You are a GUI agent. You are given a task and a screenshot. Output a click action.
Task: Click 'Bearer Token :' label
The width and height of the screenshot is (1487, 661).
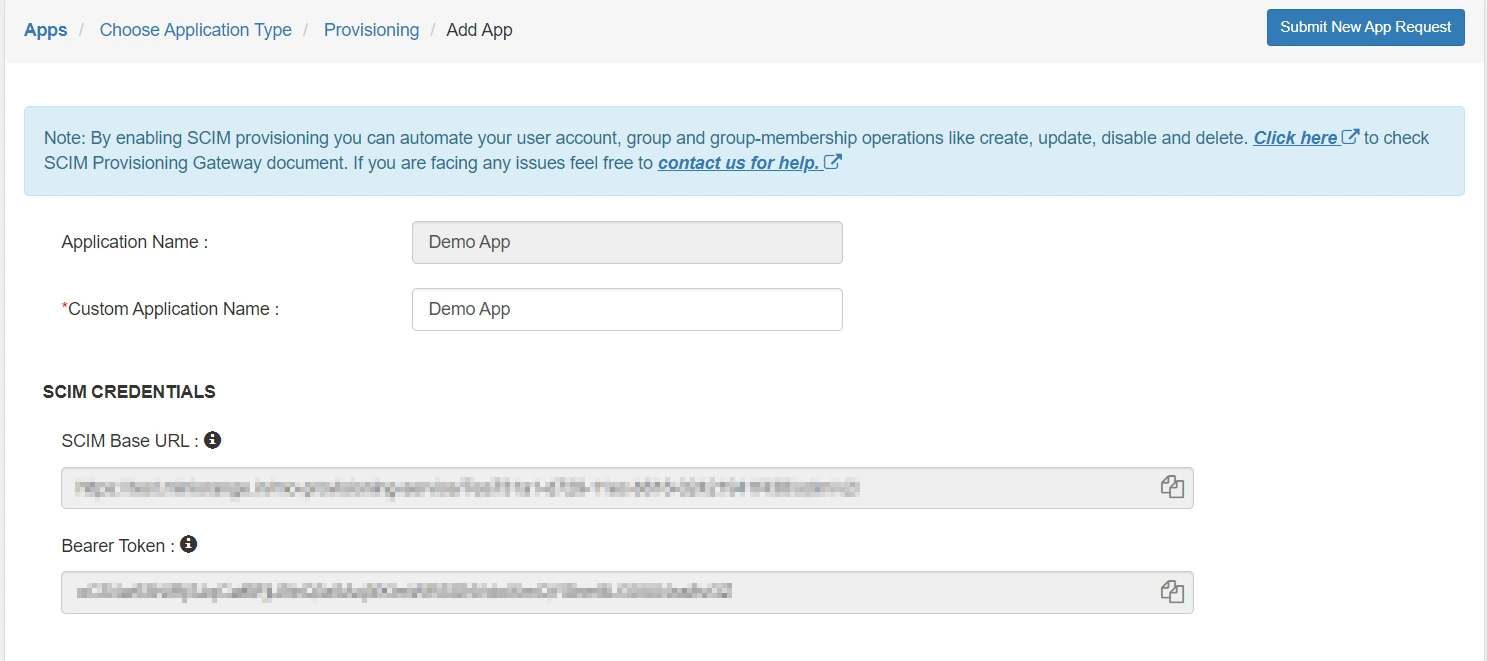click(x=118, y=545)
